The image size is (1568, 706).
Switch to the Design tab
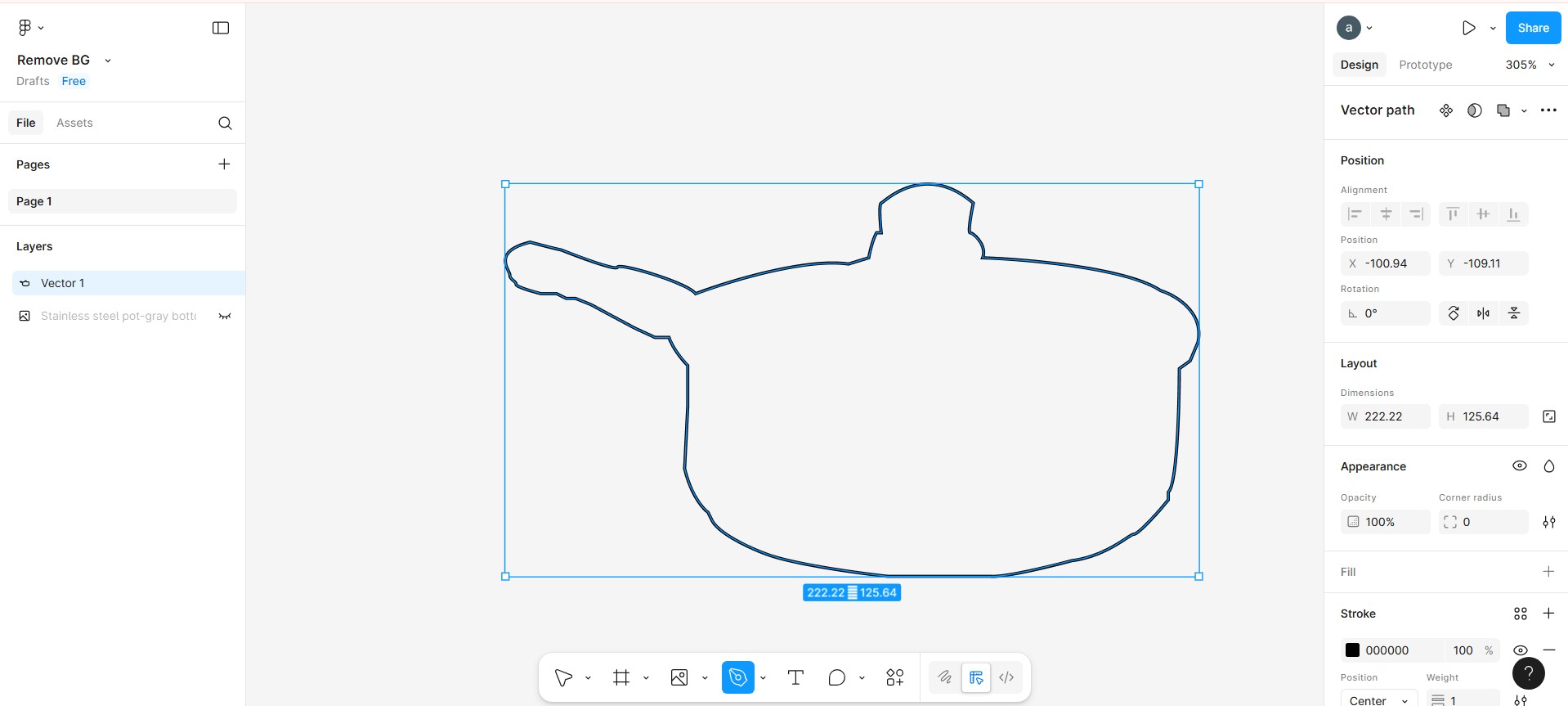[x=1359, y=65]
